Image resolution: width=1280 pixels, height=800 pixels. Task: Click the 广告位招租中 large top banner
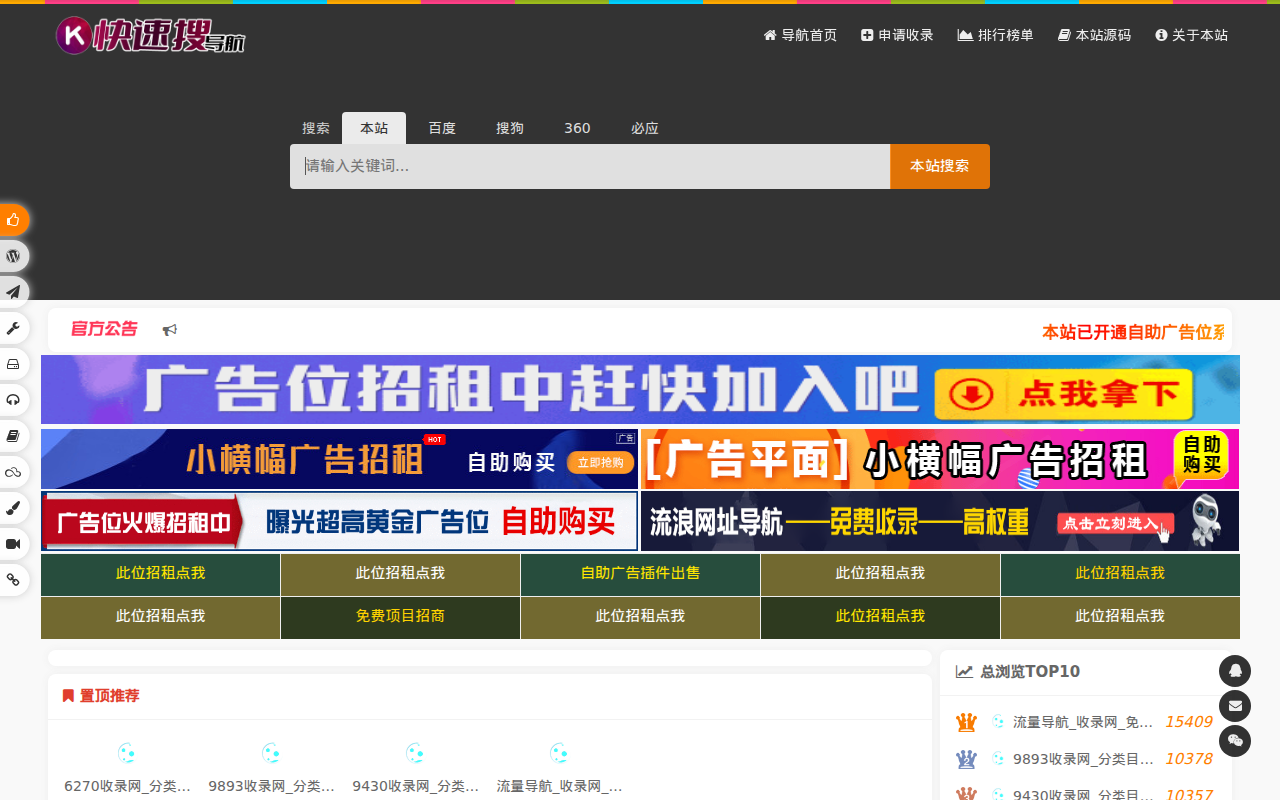coord(640,390)
